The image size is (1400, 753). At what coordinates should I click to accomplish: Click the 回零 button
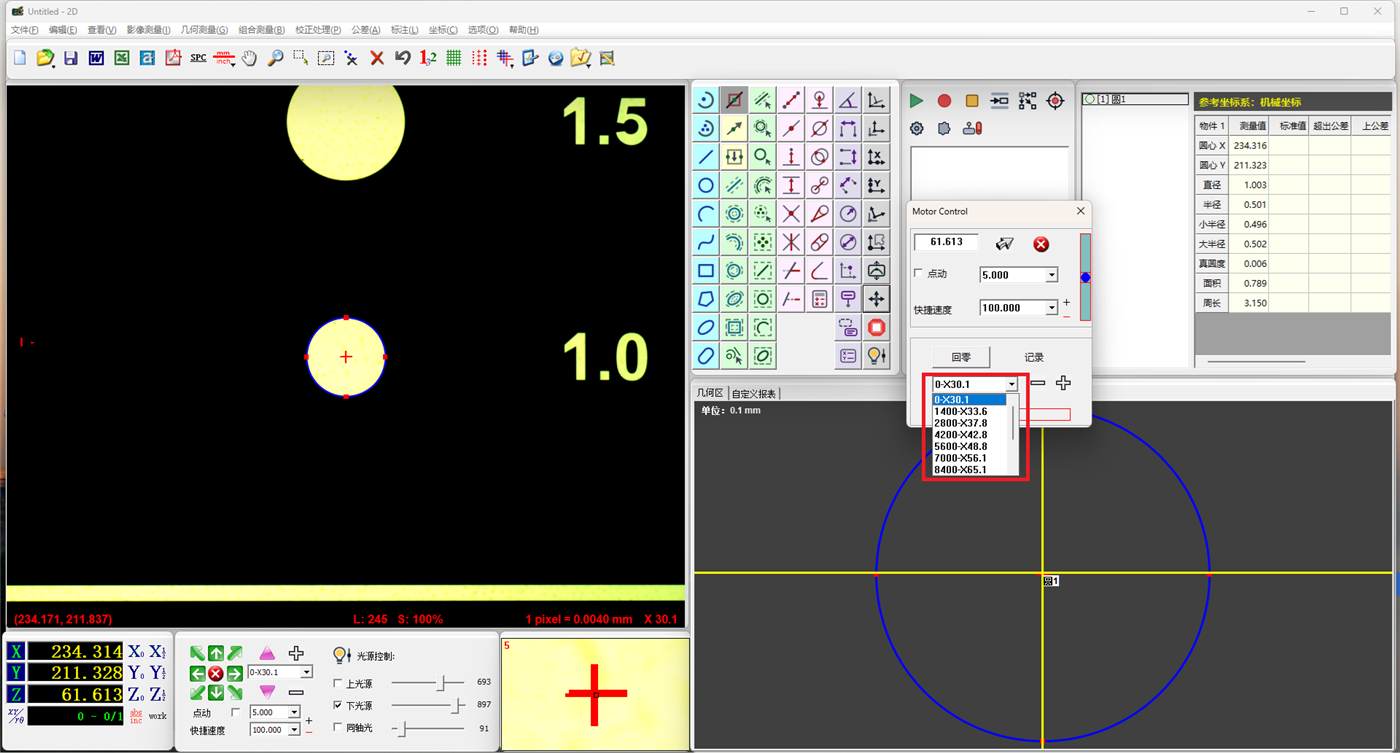pos(961,357)
